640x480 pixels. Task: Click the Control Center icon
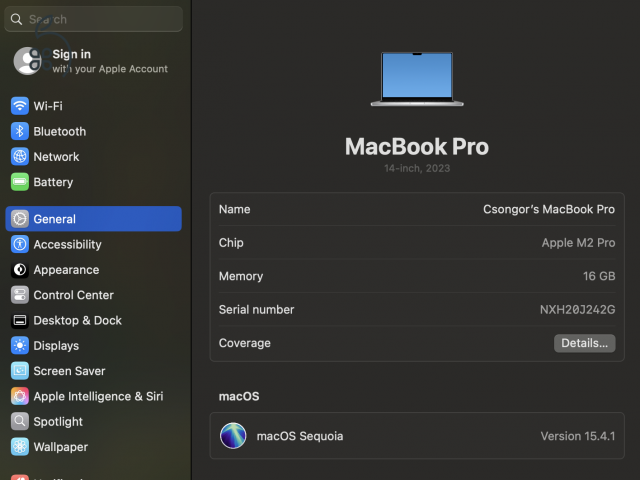tap(20, 295)
